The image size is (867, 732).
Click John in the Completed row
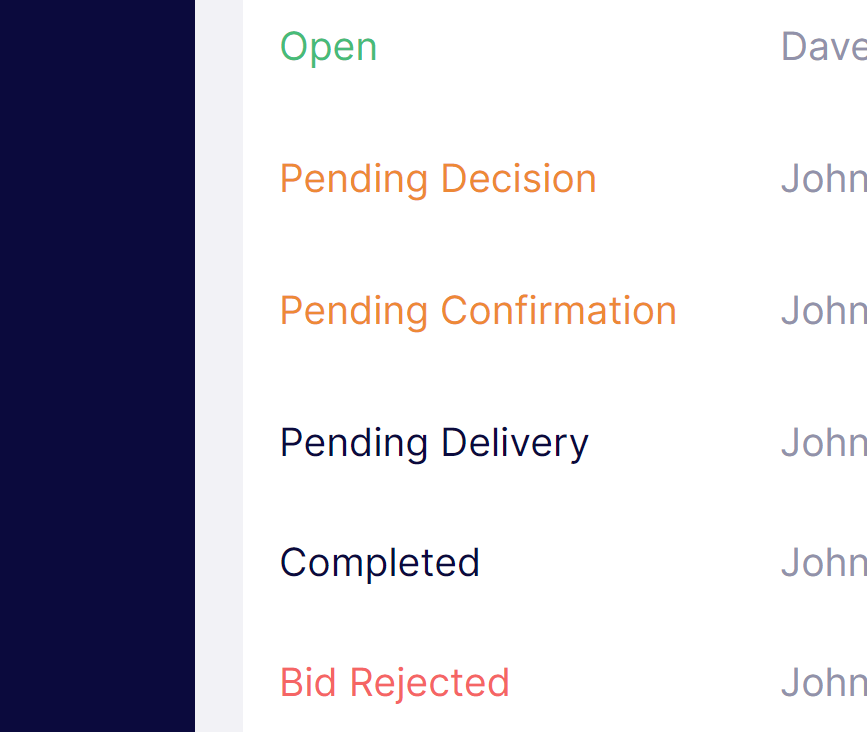click(x=824, y=563)
